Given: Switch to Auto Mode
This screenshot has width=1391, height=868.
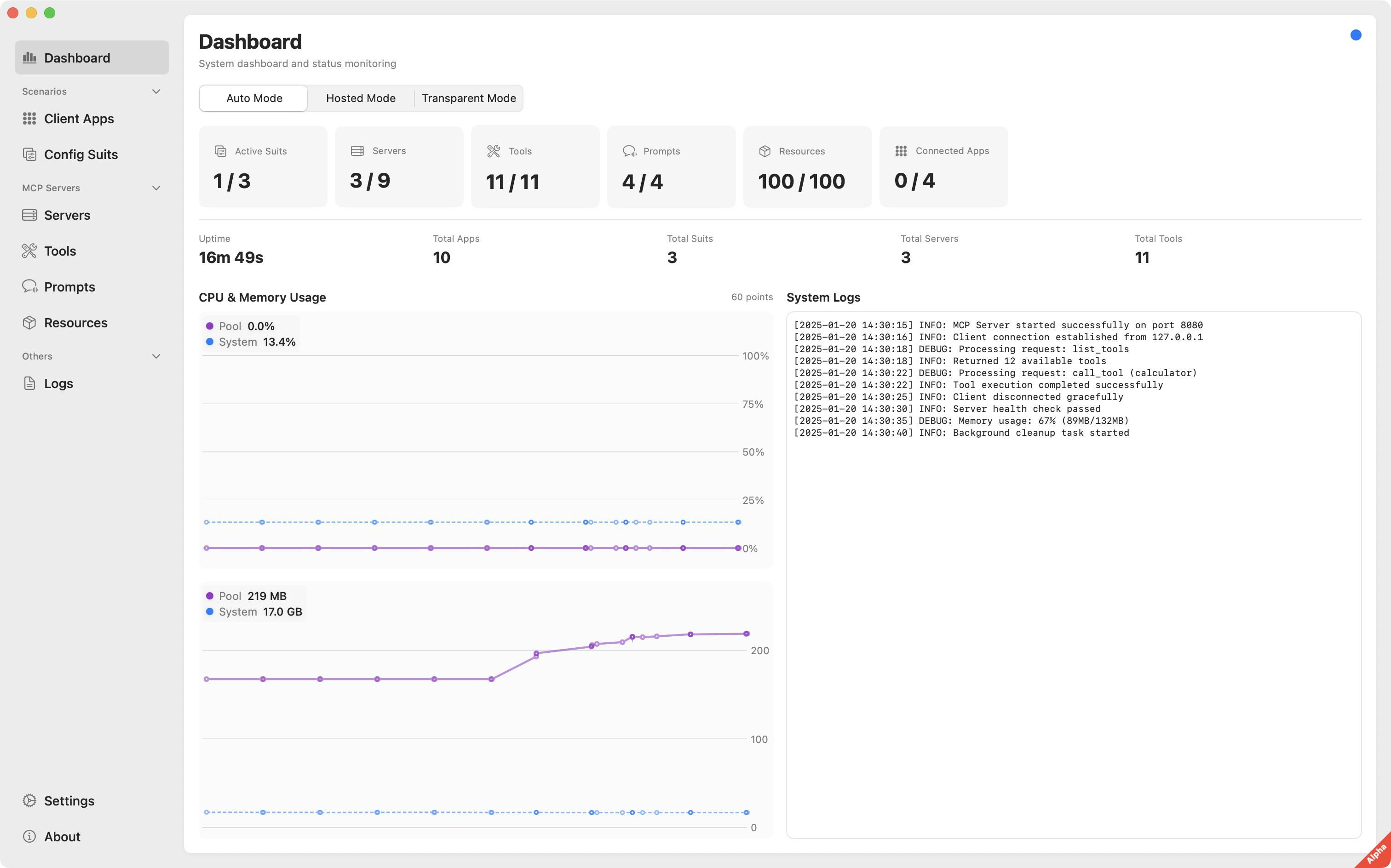Looking at the screenshot, I should click(x=254, y=98).
